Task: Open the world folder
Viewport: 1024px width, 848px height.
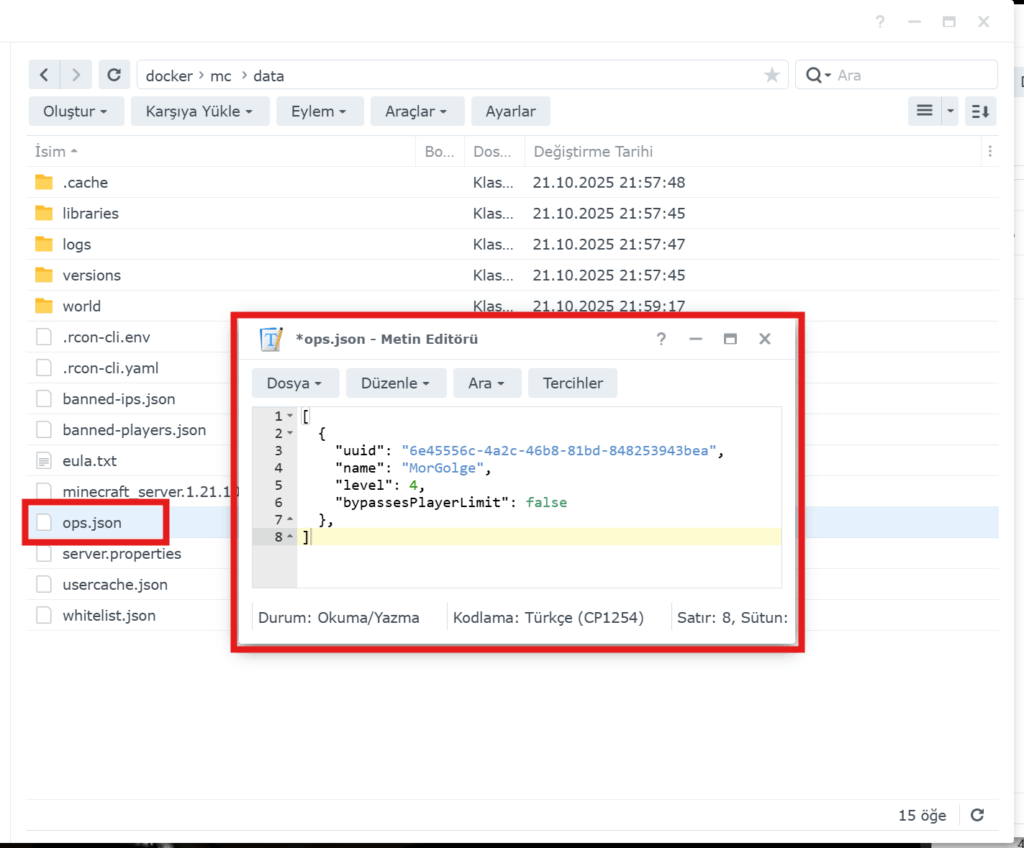Action: 81,306
